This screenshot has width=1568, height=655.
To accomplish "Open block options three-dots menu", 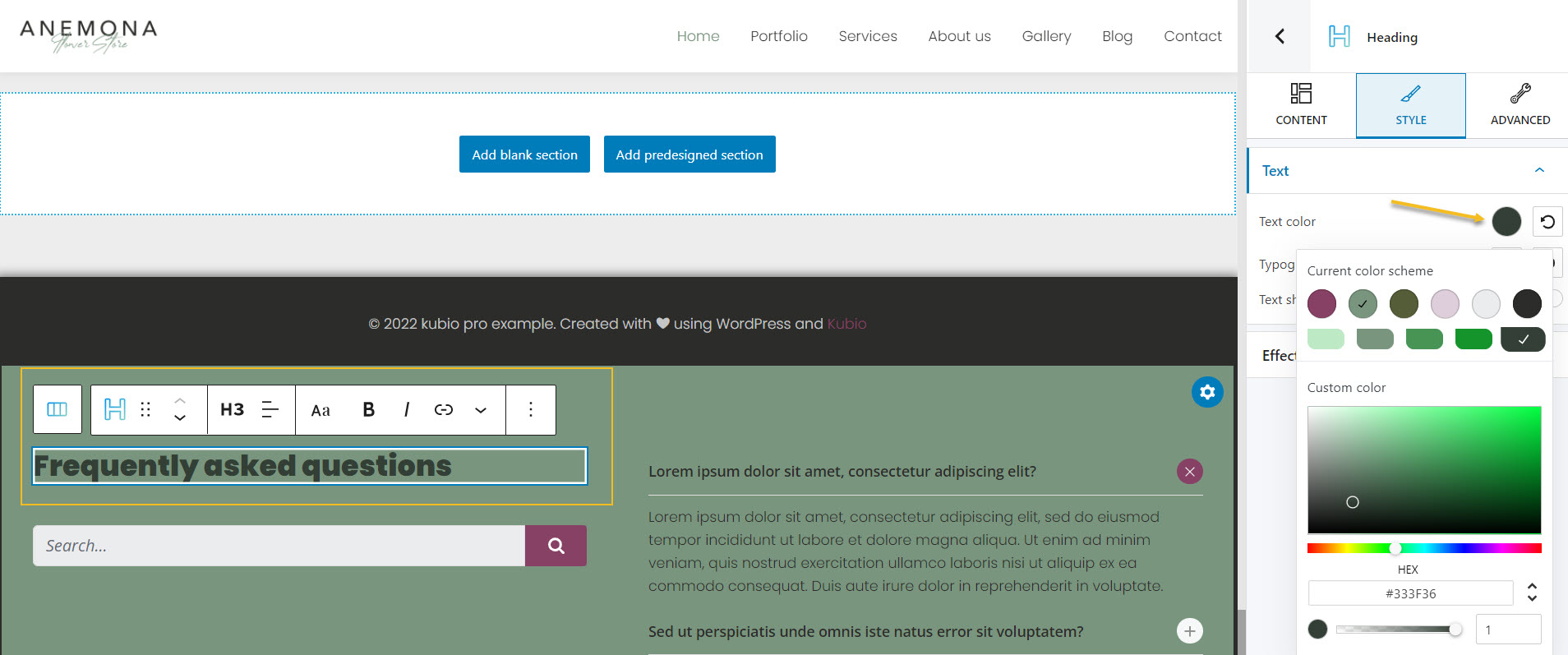I will click(531, 409).
